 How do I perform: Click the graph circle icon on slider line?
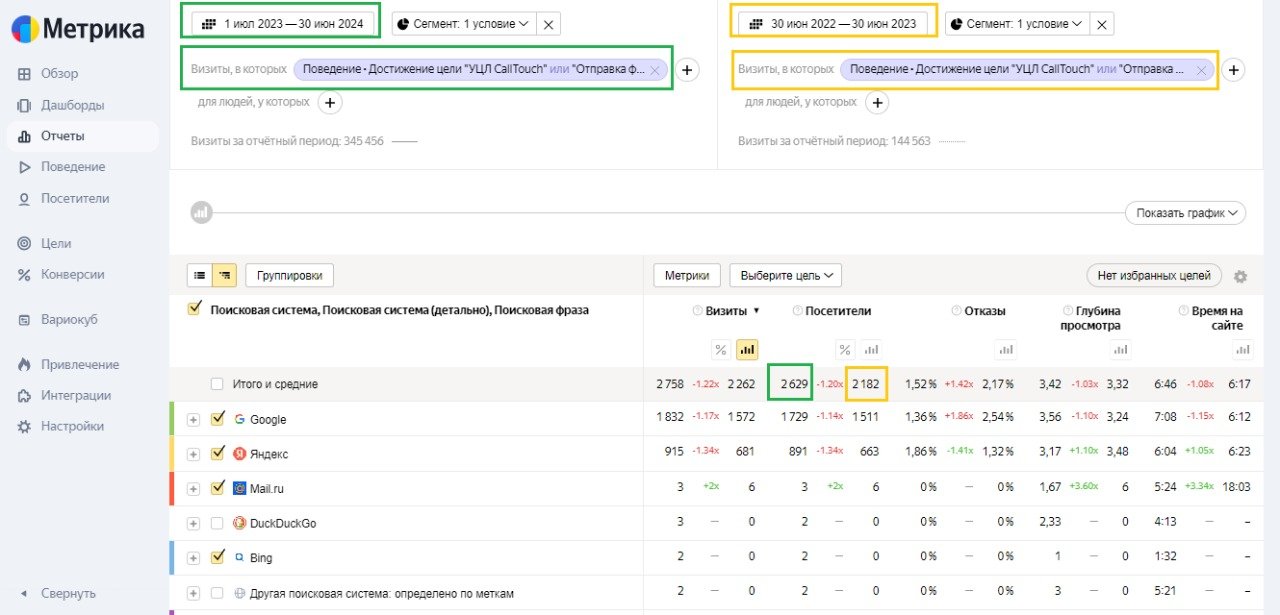tap(201, 212)
